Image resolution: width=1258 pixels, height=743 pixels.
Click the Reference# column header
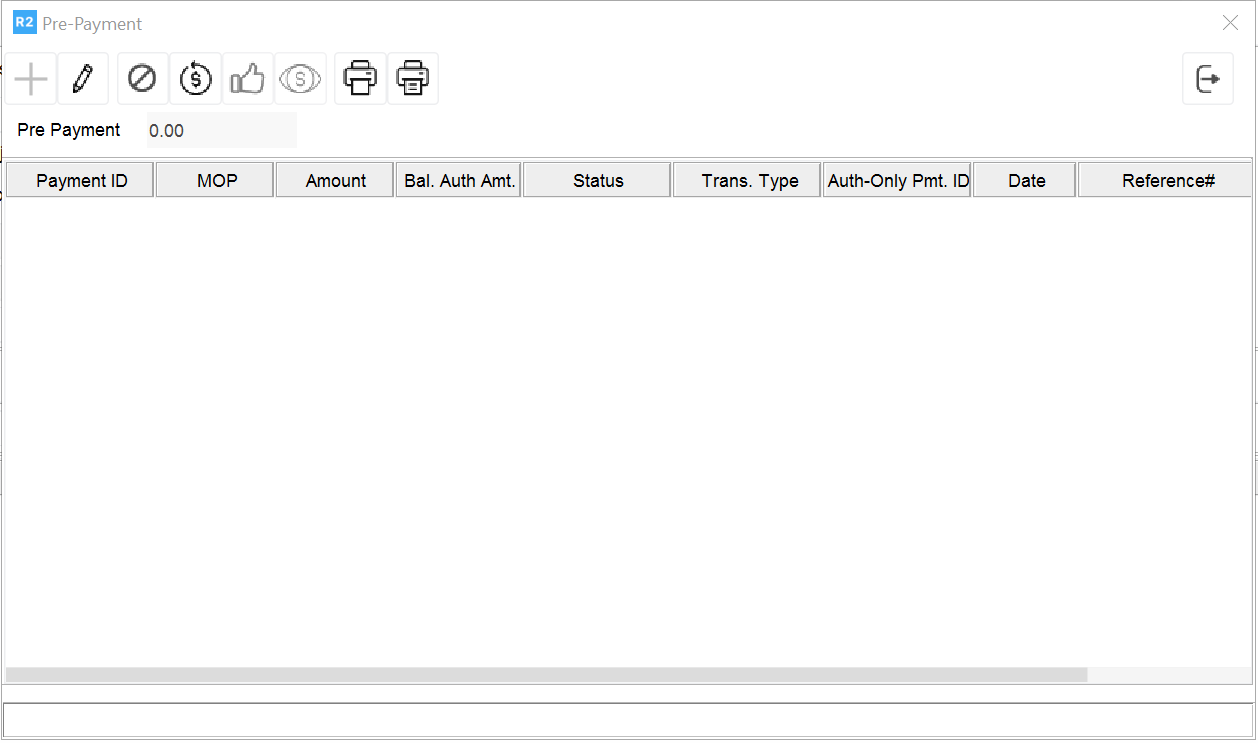pos(1166,181)
